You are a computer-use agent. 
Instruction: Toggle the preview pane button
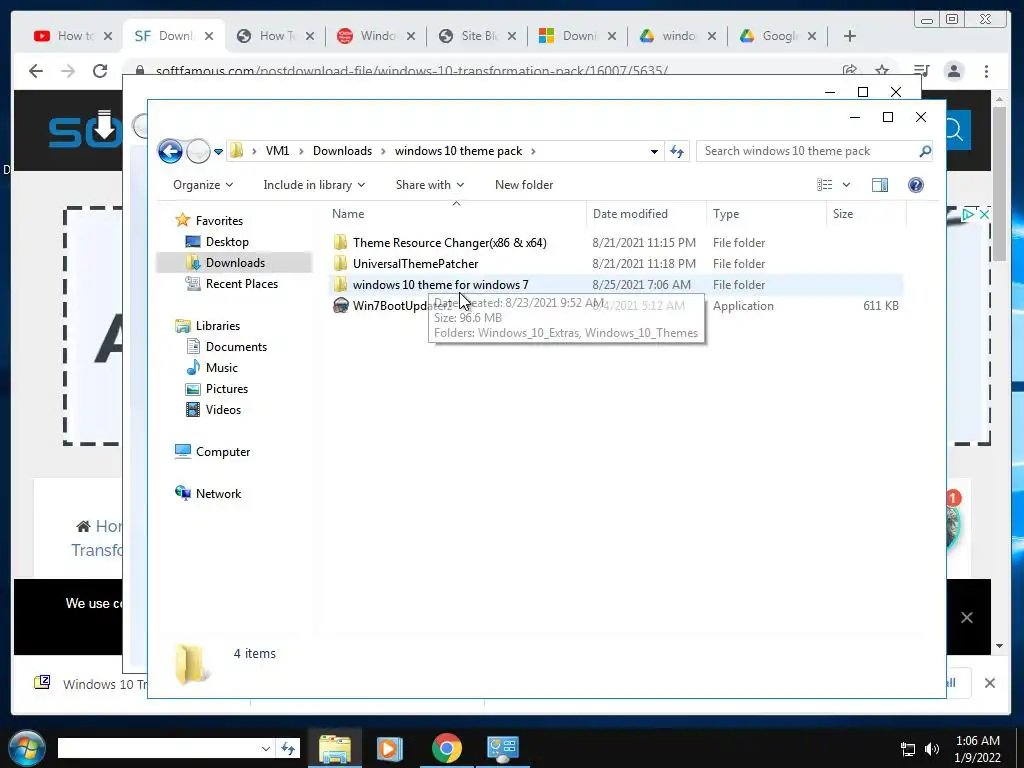(x=880, y=185)
